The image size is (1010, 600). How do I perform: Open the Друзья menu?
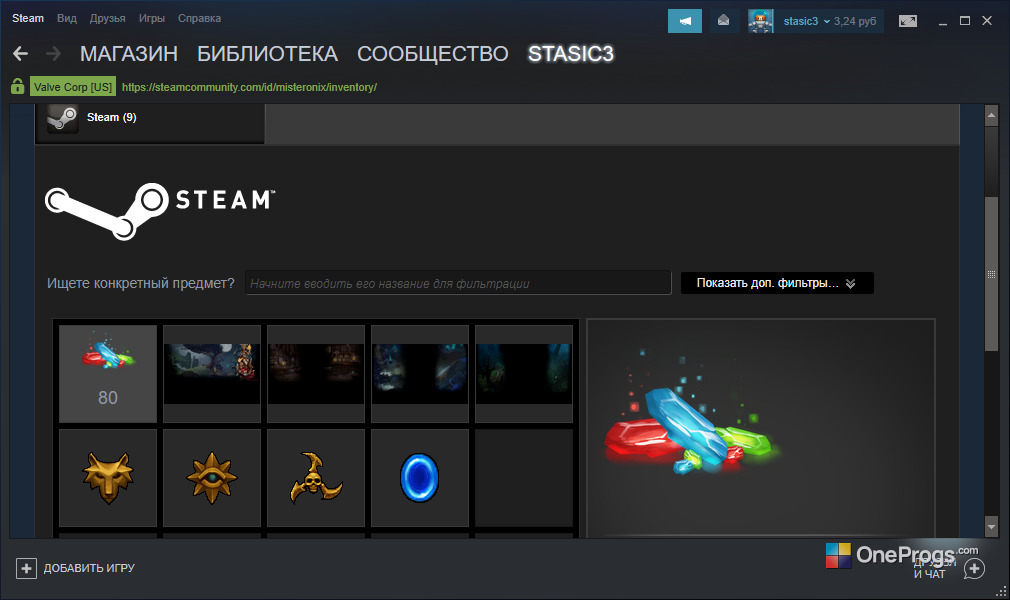[x=108, y=19]
